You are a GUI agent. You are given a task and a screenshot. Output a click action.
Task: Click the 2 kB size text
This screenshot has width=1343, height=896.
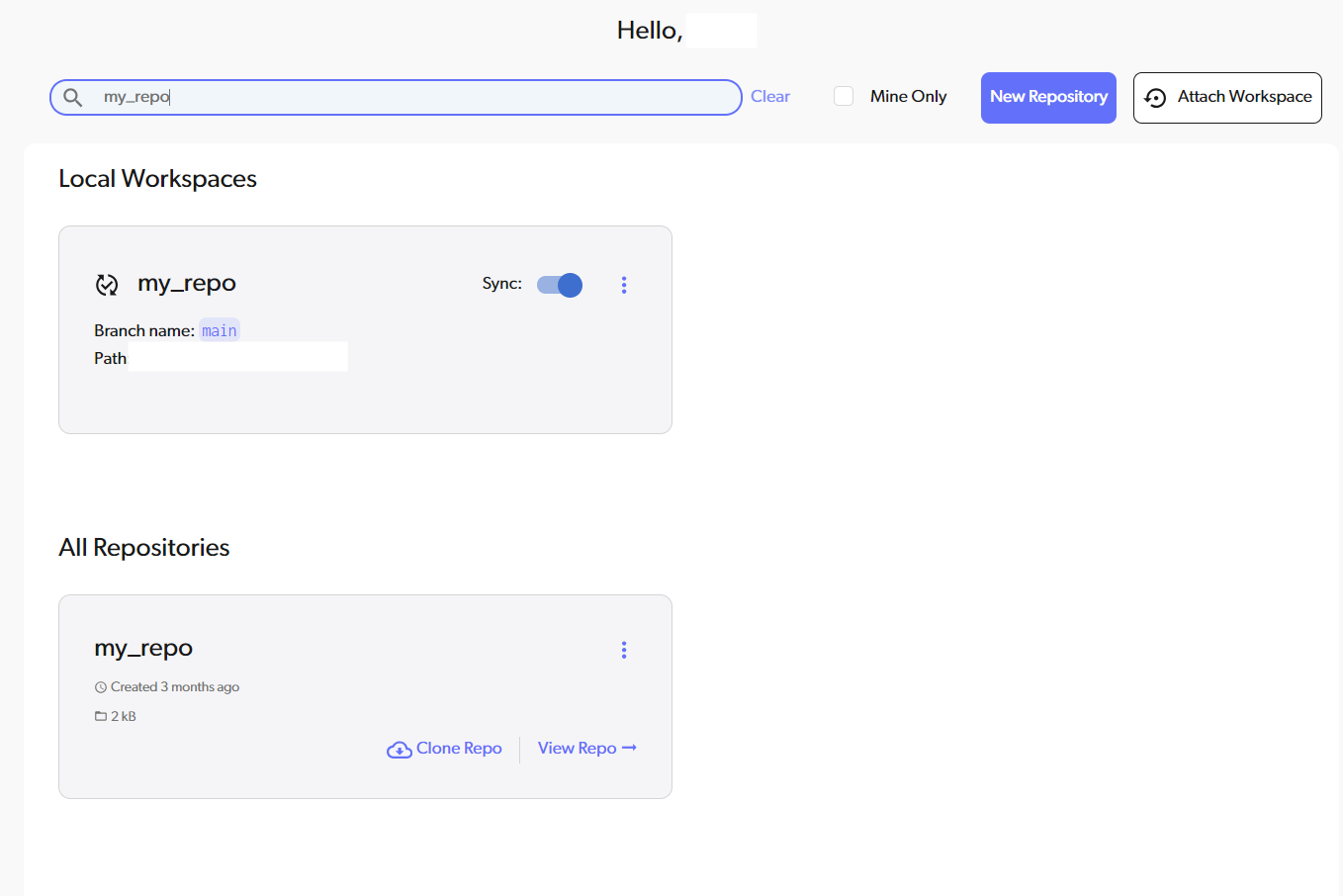[x=124, y=716]
